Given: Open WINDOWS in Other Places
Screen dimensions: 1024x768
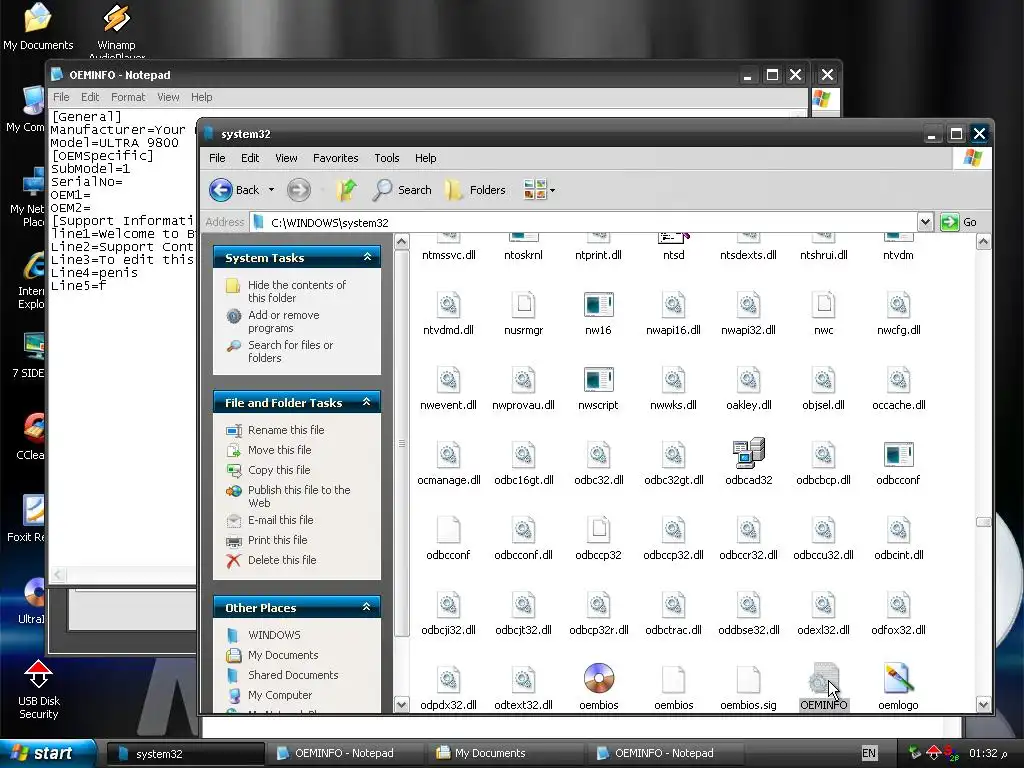Looking at the screenshot, I should pyautogui.click(x=274, y=635).
